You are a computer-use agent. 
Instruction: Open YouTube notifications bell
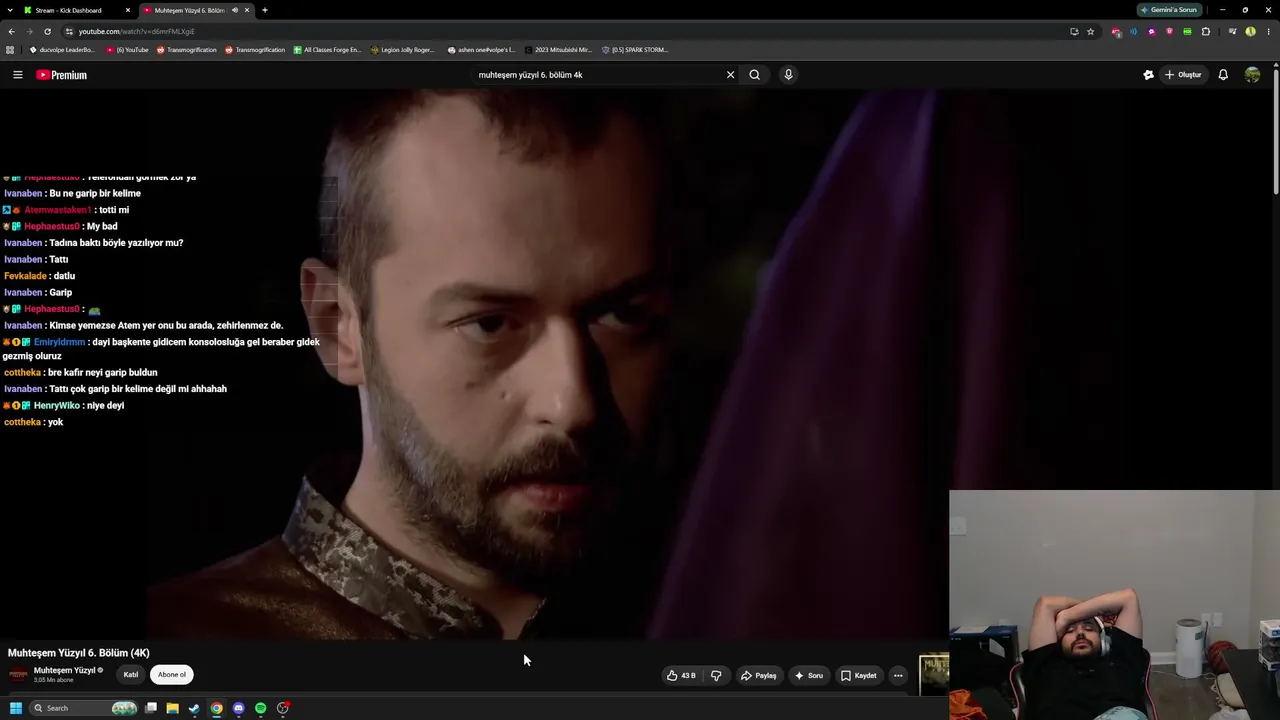(1223, 75)
